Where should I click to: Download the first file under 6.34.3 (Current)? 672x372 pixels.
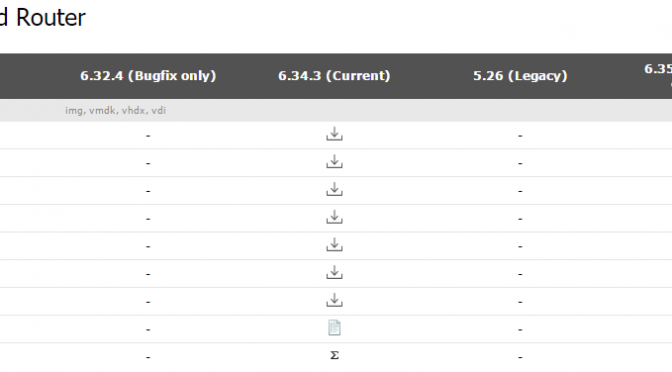tap(334, 134)
